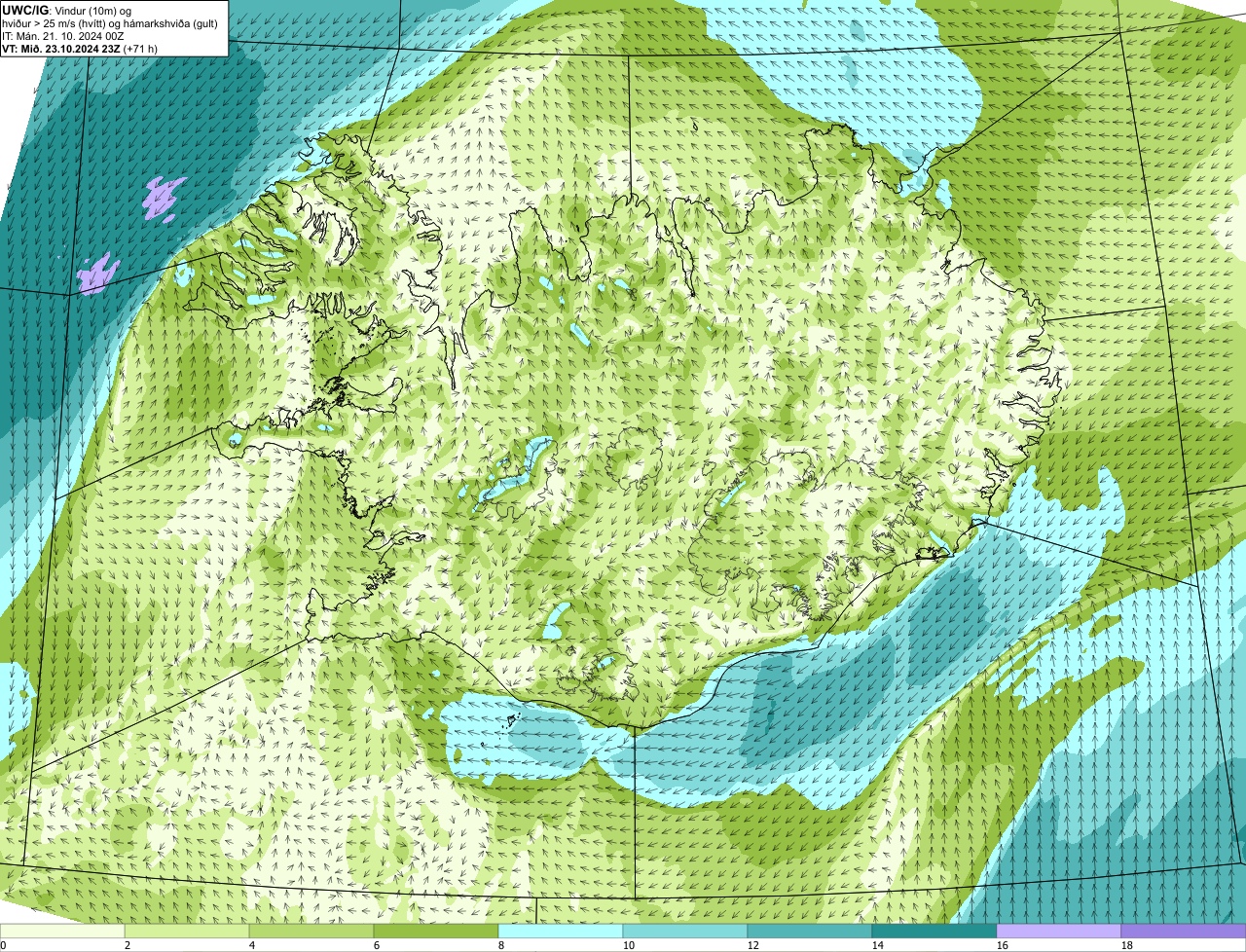Click the '0' label on the color scale
Image resolution: width=1246 pixels, height=952 pixels.
coord(3,945)
